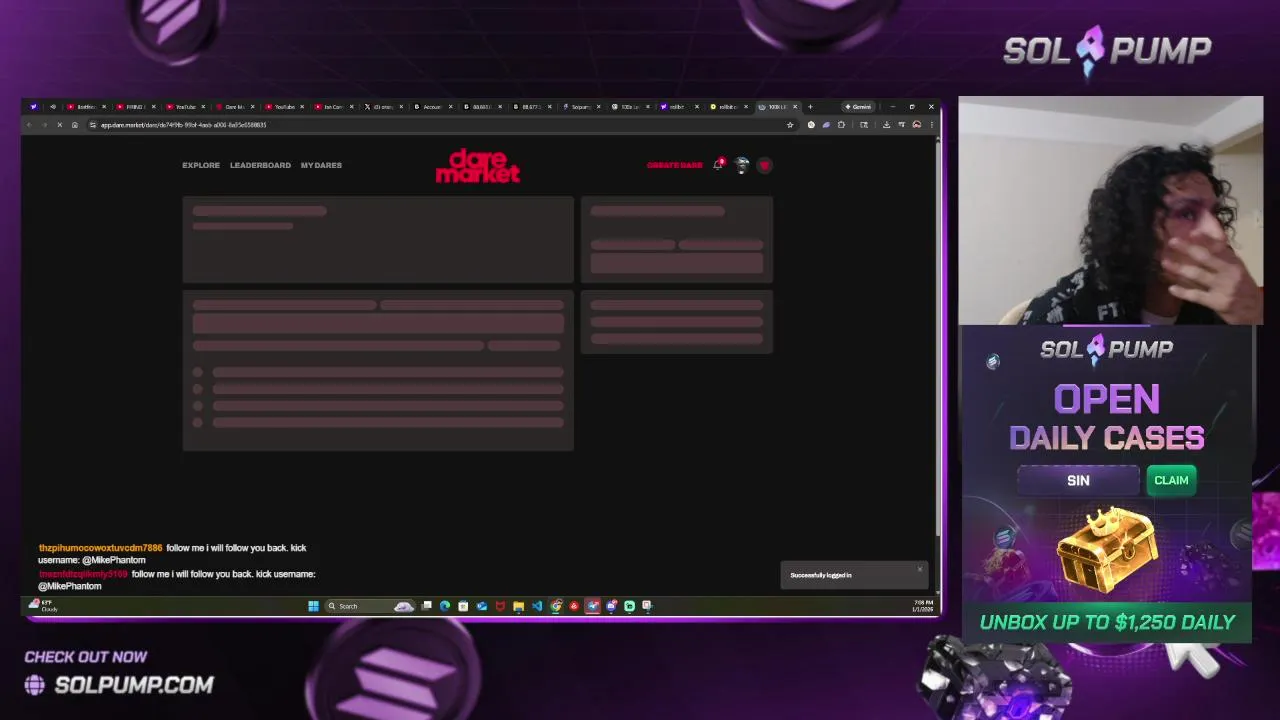Image resolution: width=1280 pixels, height=720 pixels.
Task: Click the Gemini button in the tab bar
Action: [858, 106]
